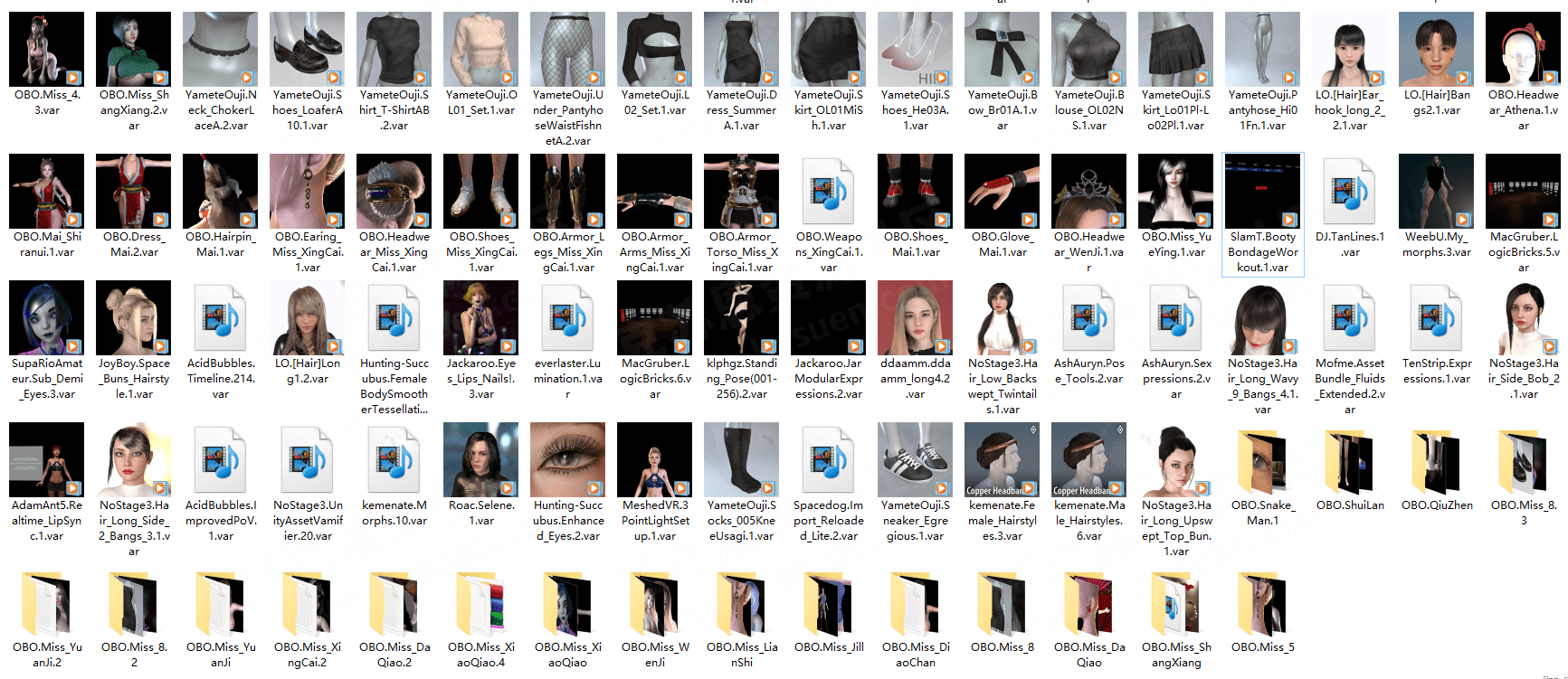
Task: Select the OBO.ShuiLan folder
Action: coord(1349,460)
